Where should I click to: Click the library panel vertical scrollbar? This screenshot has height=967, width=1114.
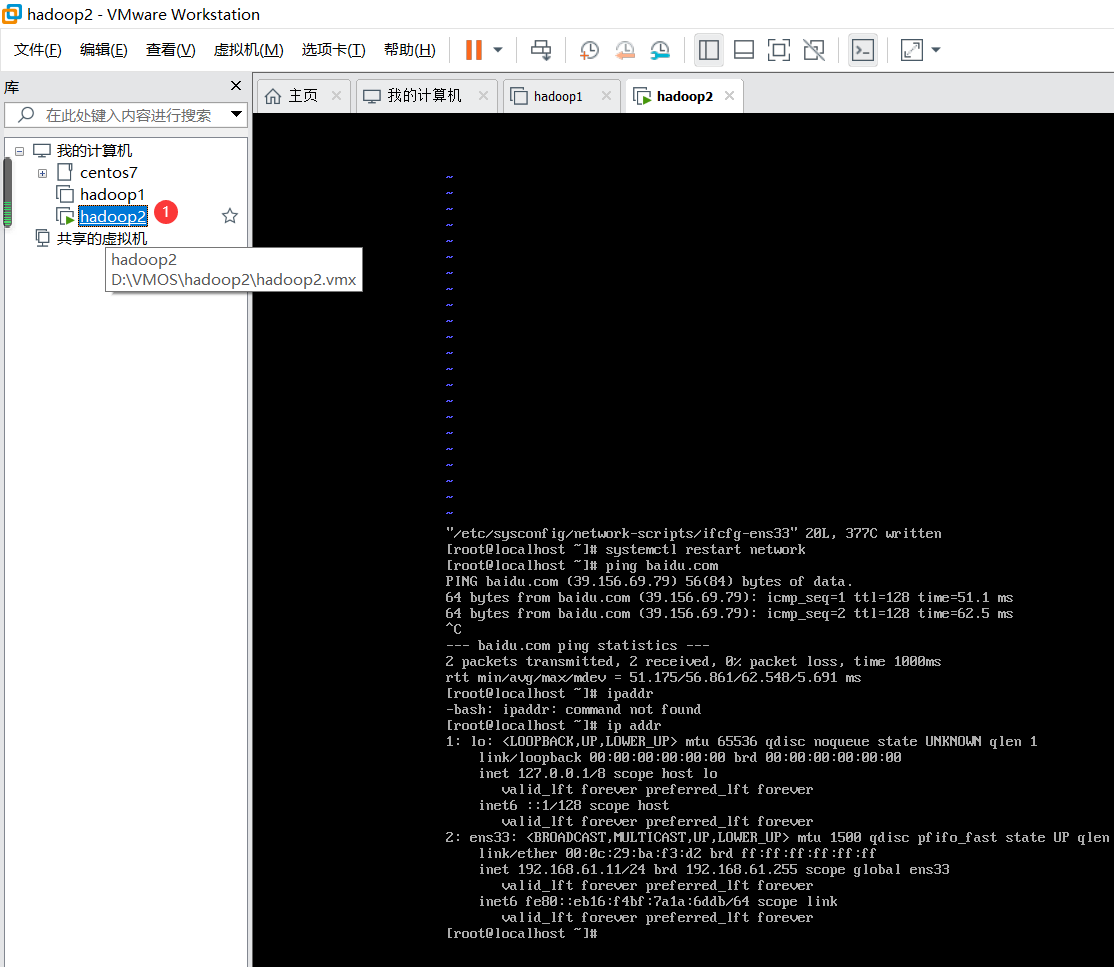coord(8,192)
